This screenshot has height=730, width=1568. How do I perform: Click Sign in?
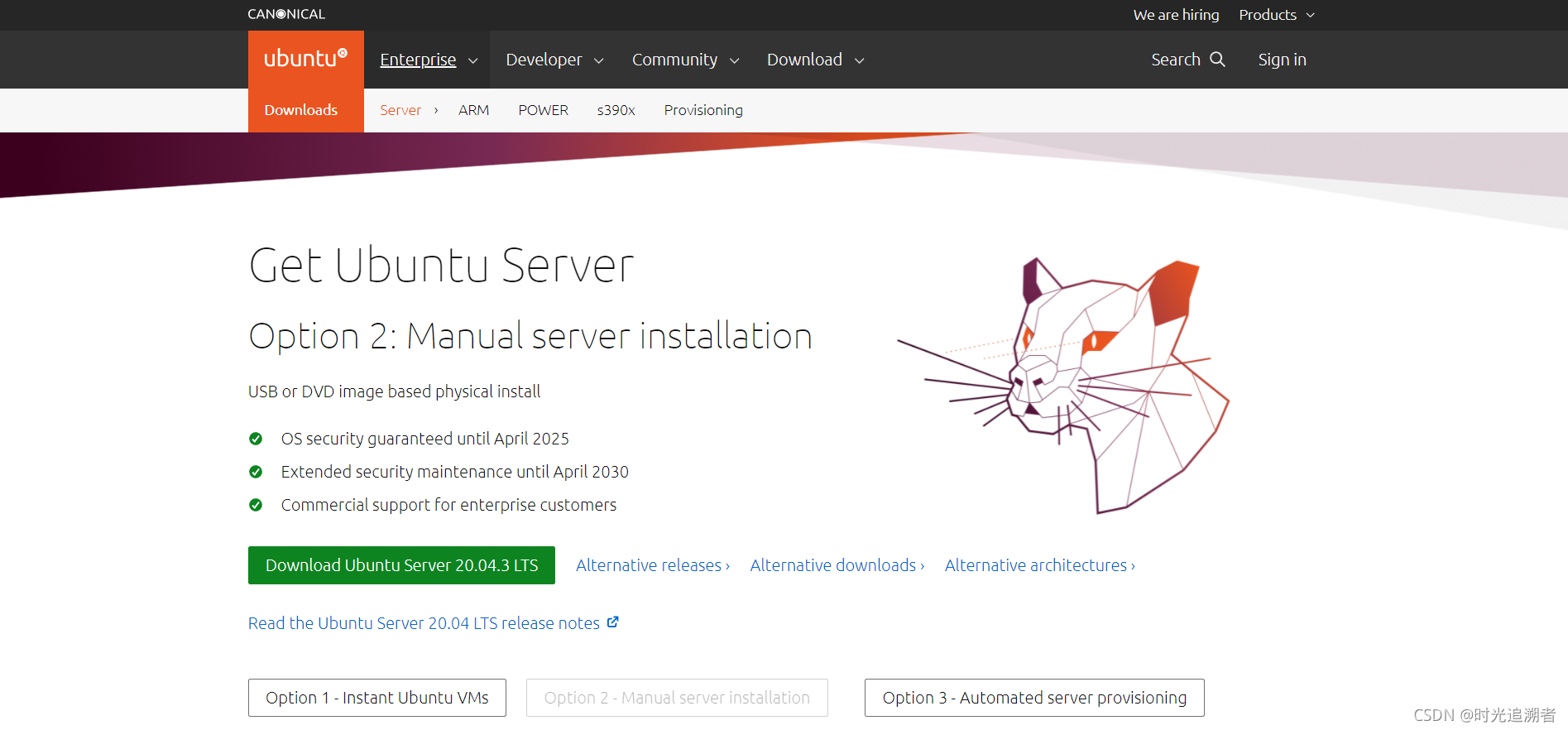point(1283,60)
